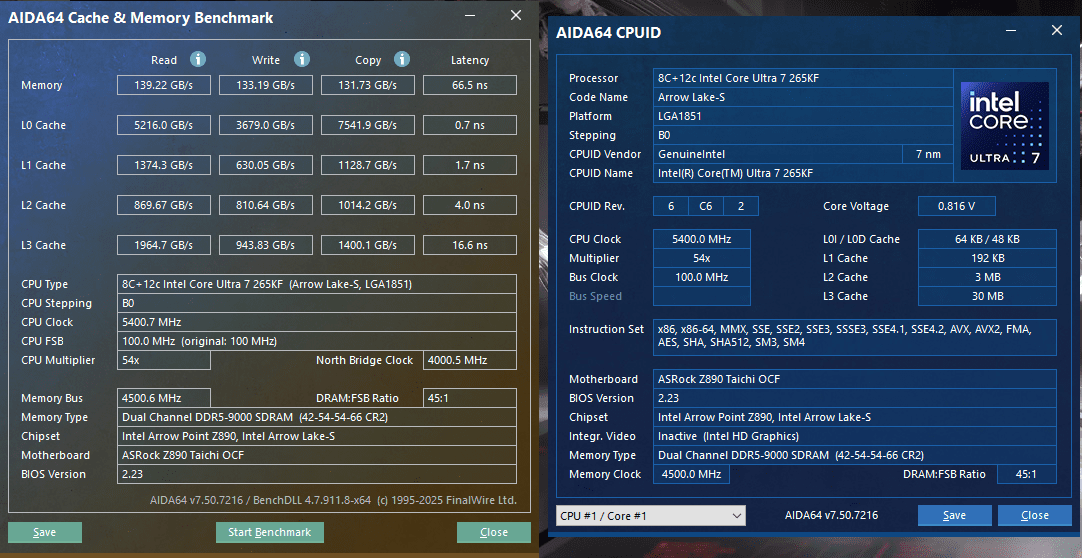1082x558 pixels.
Task: Click the Memory Write value 133.19 GB/s
Action: (266, 86)
